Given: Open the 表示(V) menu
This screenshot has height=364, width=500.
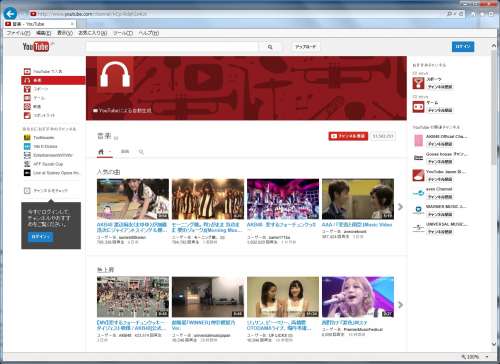Looking at the screenshot, I should pyautogui.click(x=65, y=33).
